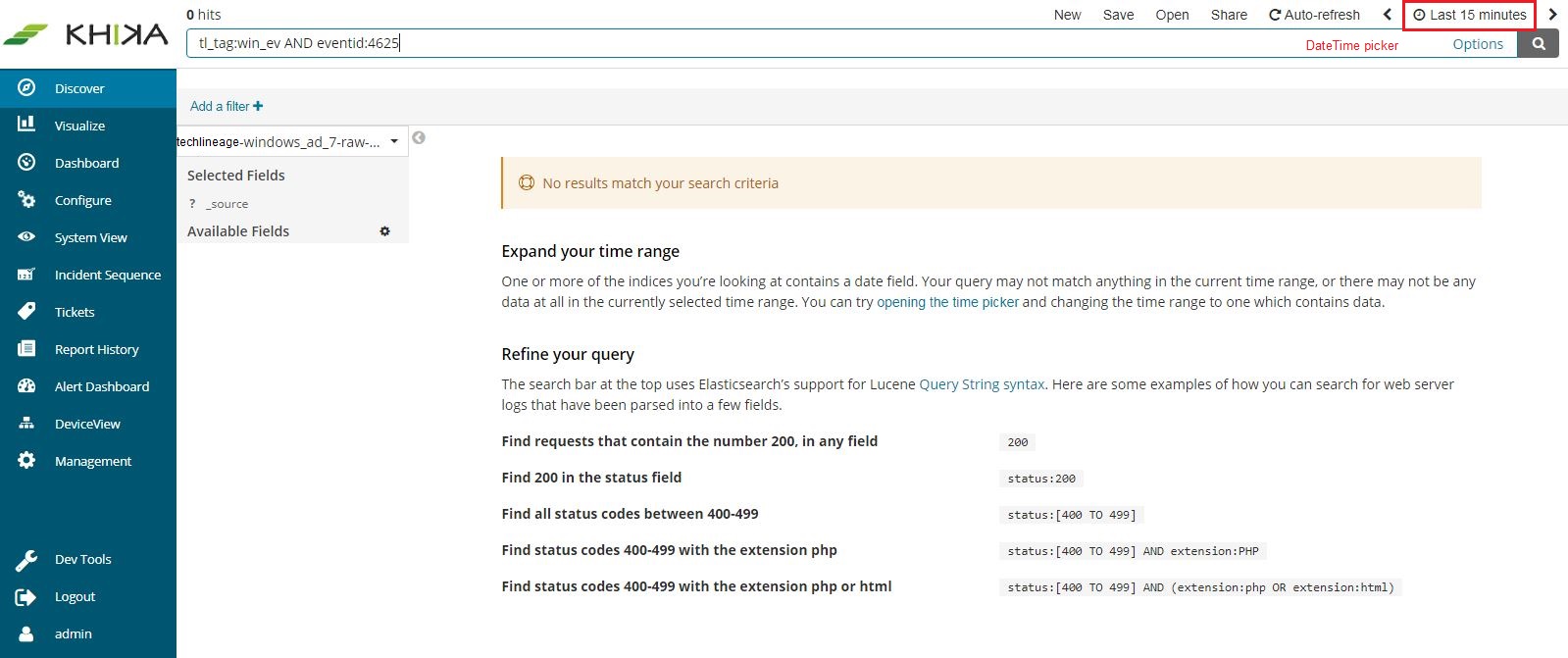Open the index pattern dropdown
The height and width of the screenshot is (658, 1568).
(x=290, y=141)
